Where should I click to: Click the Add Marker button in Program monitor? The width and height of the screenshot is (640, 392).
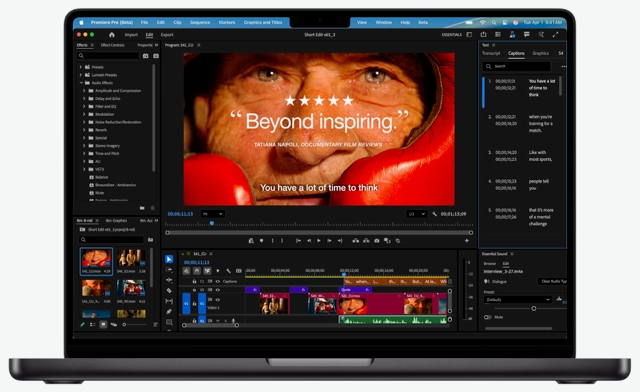[x=262, y=241]
